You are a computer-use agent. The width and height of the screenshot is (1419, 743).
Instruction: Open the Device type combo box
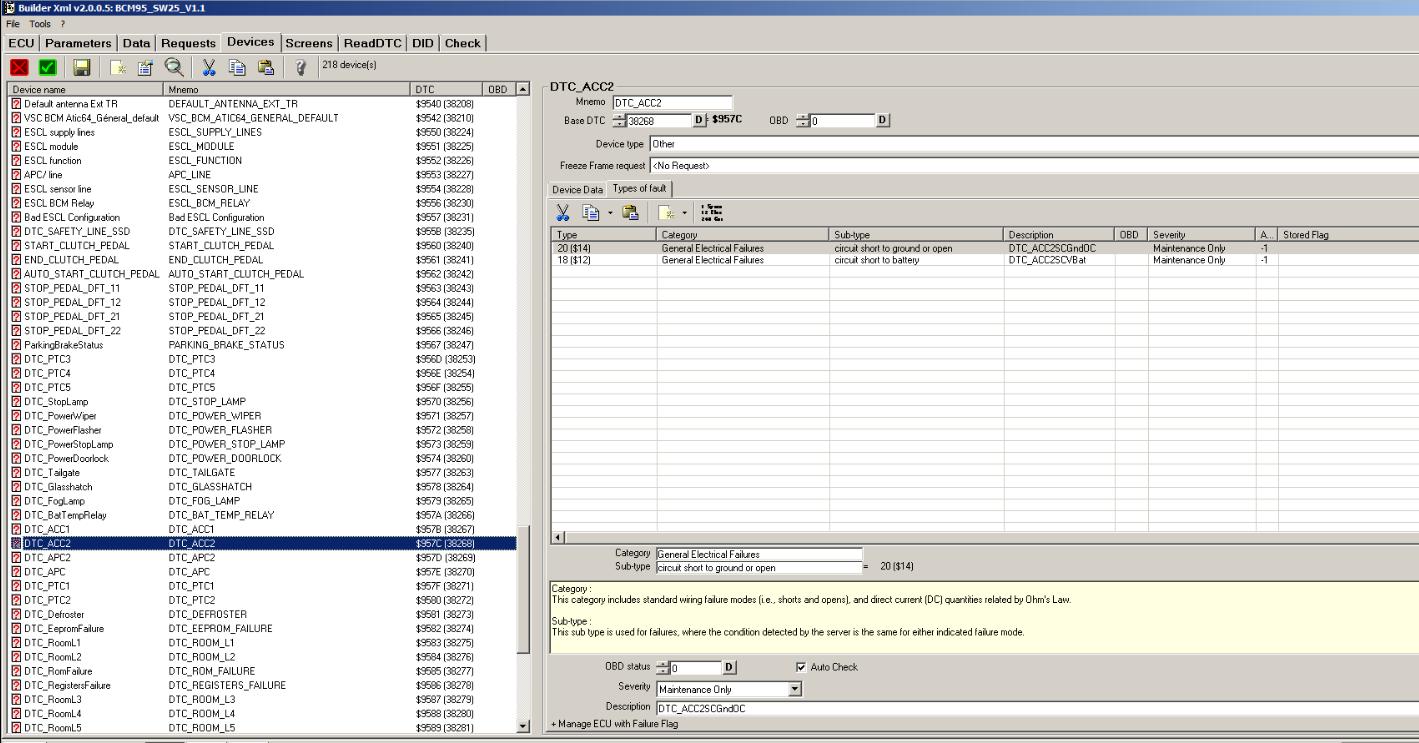coord(1033,144)
